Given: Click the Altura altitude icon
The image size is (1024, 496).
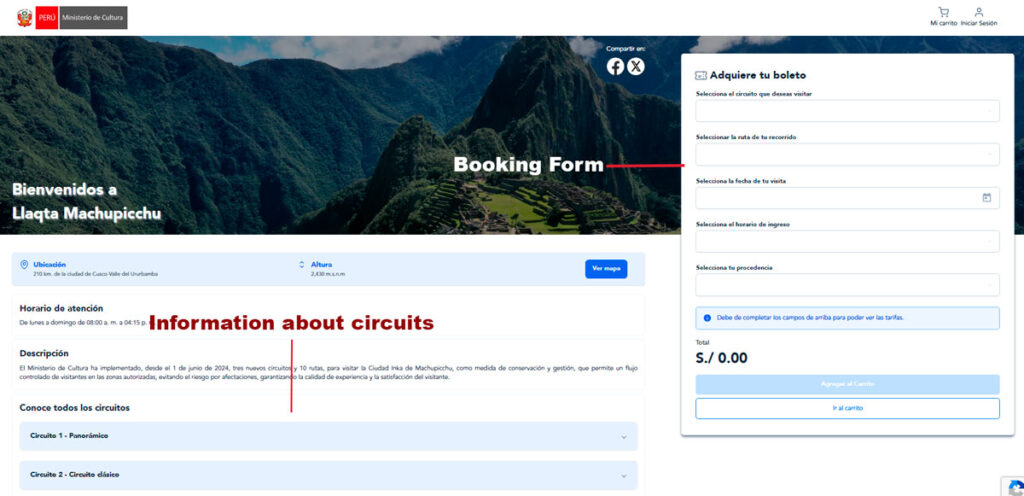Looking at the screenshot, I should 302,265.
